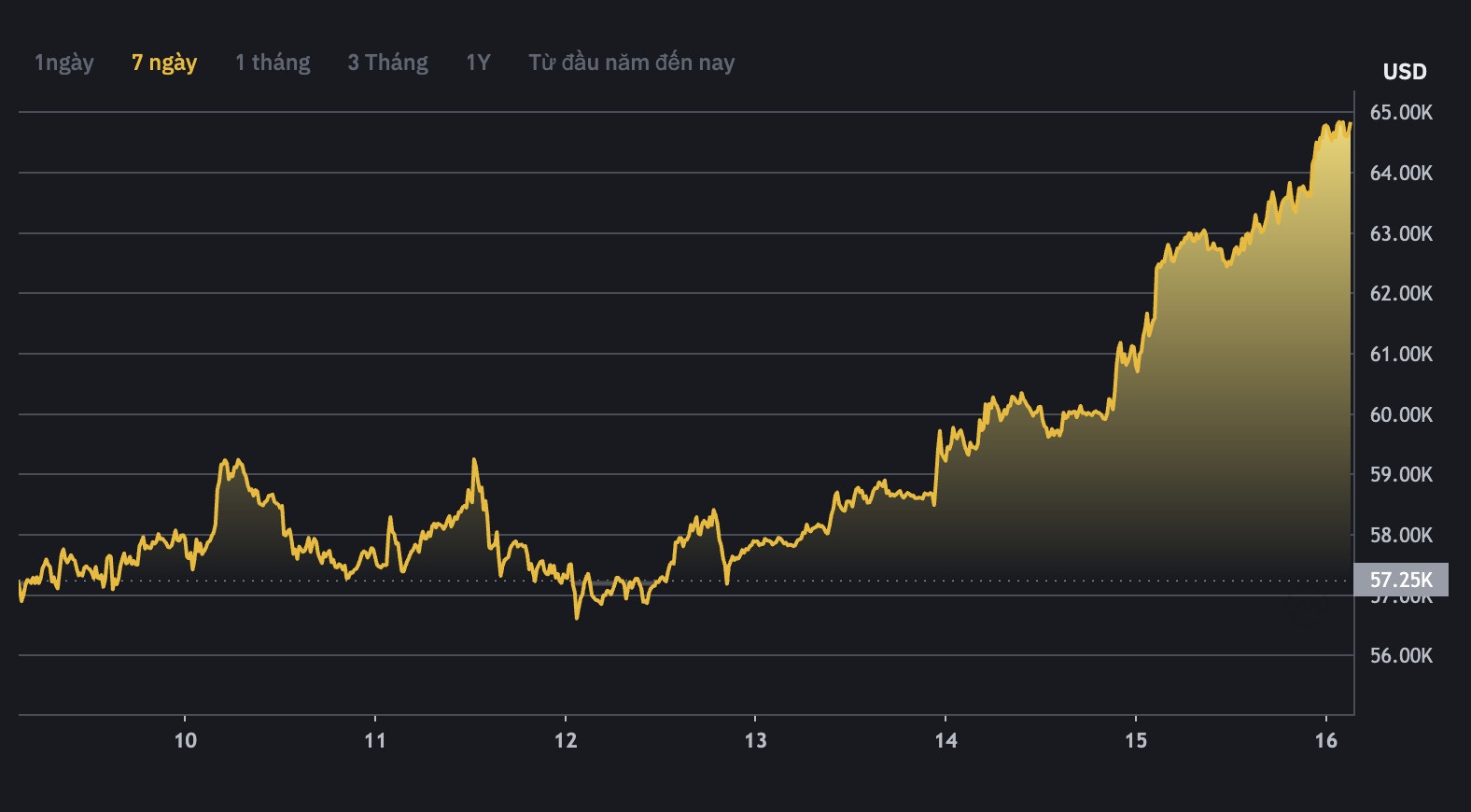Open the Từ đầu năm đến nay view
Image resolution: width=1471 pixels, height=812 pixels.
[x=631, y=63]
